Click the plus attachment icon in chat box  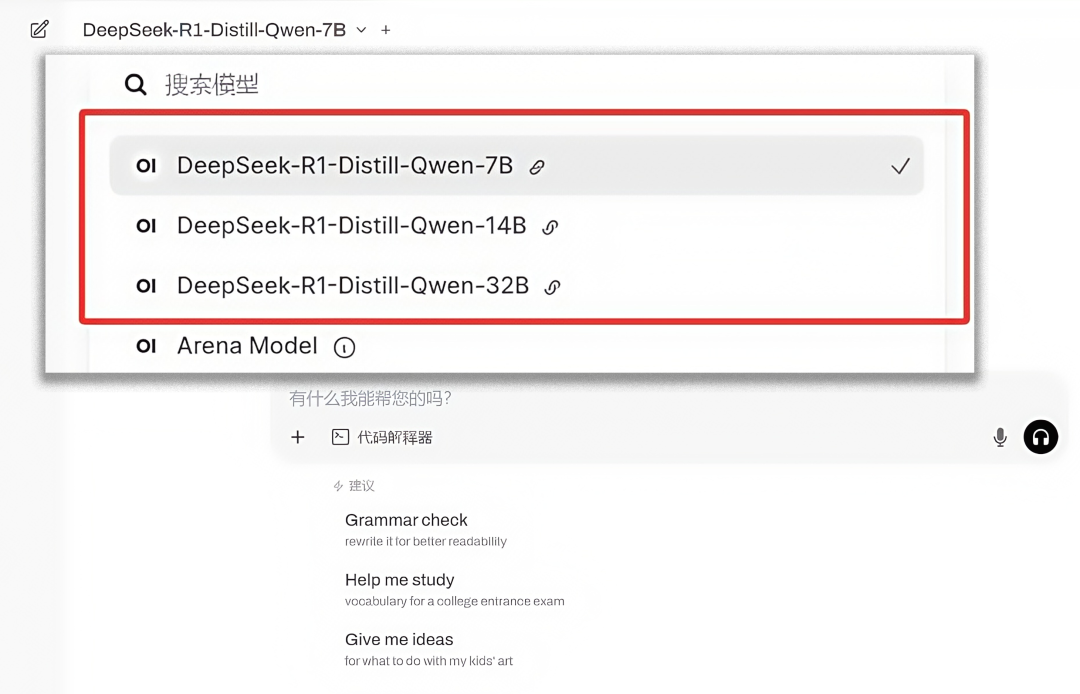(297, 437)
